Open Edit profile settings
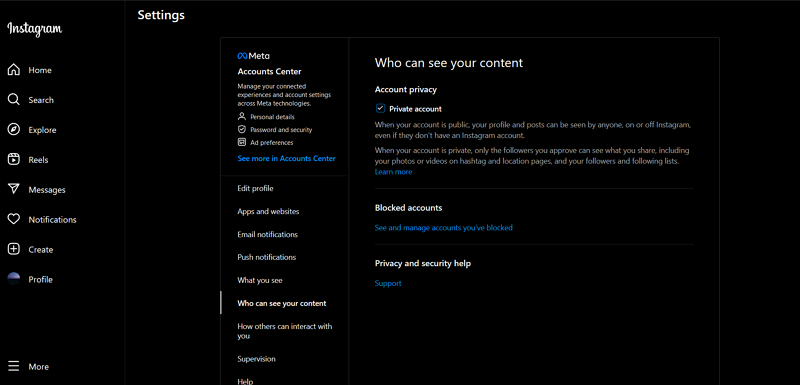 (x=255, y=189)
